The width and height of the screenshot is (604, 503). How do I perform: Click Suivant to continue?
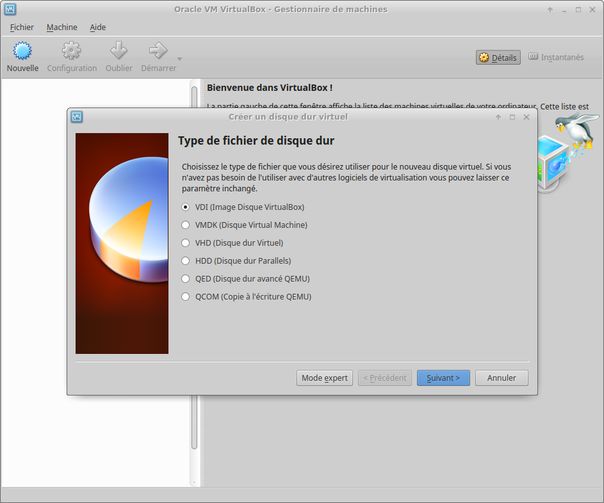point(443,378)
